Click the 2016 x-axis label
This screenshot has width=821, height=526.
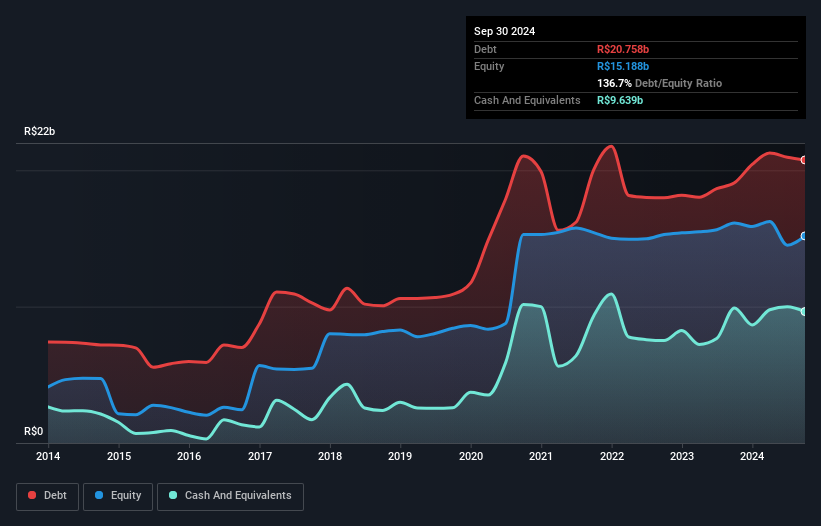pyautogui.click(x=189, y=456)
